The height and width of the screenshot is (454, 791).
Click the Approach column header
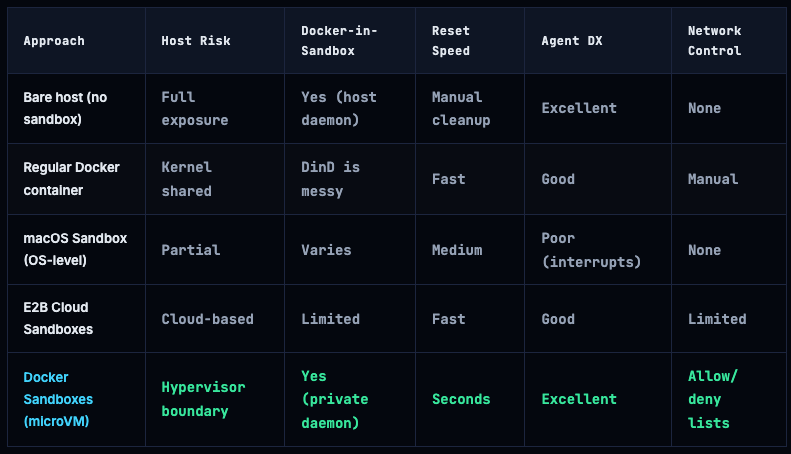pyautogui.click(x=54, y=41)
